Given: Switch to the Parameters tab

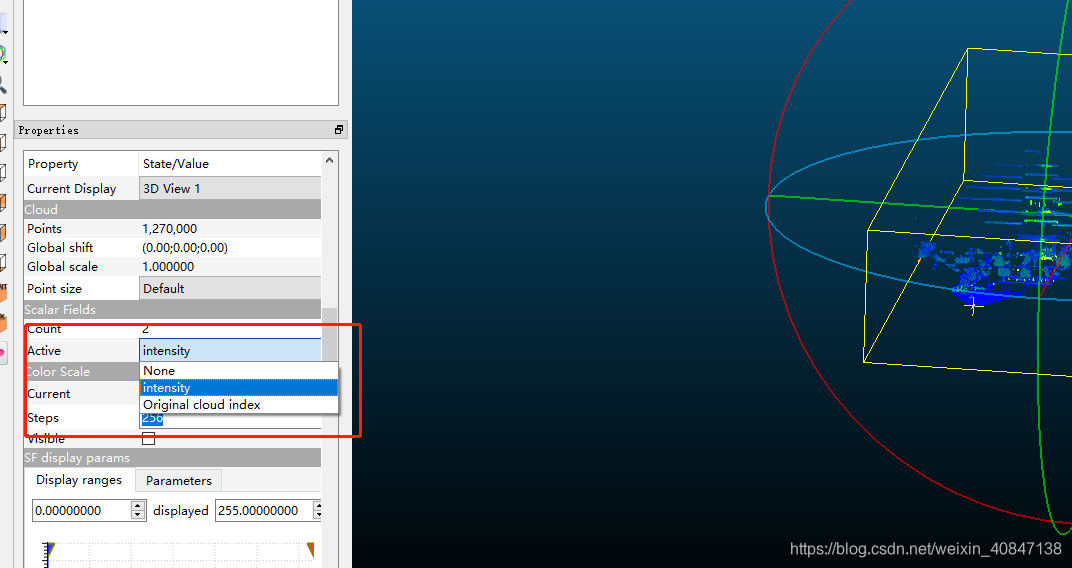Looking at the screenshot, I should click(178, 481).
